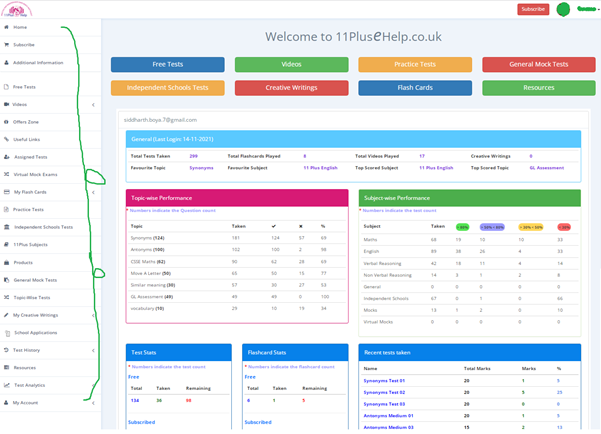601x434 pixels.
Task: Click the Top Scored Topic GL Assessment value
Action: (x=547, y=168)
